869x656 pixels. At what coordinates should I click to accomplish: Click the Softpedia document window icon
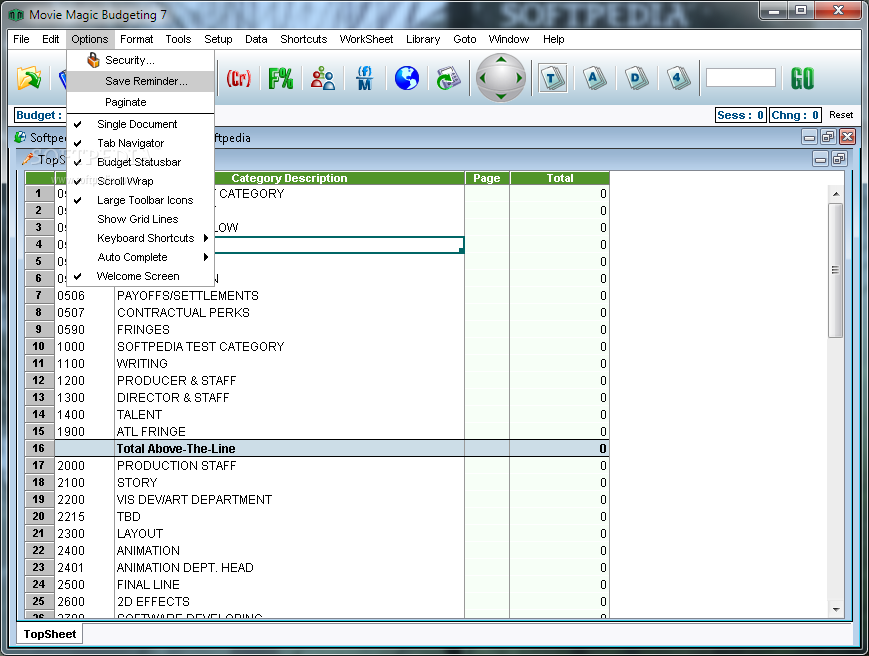[x=21, y=137]
